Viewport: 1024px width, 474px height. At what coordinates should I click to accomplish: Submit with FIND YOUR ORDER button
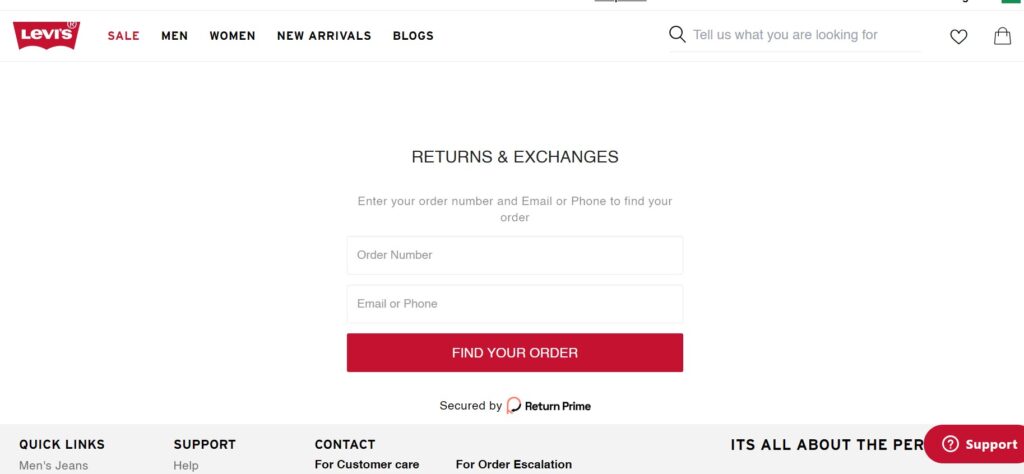515,353
